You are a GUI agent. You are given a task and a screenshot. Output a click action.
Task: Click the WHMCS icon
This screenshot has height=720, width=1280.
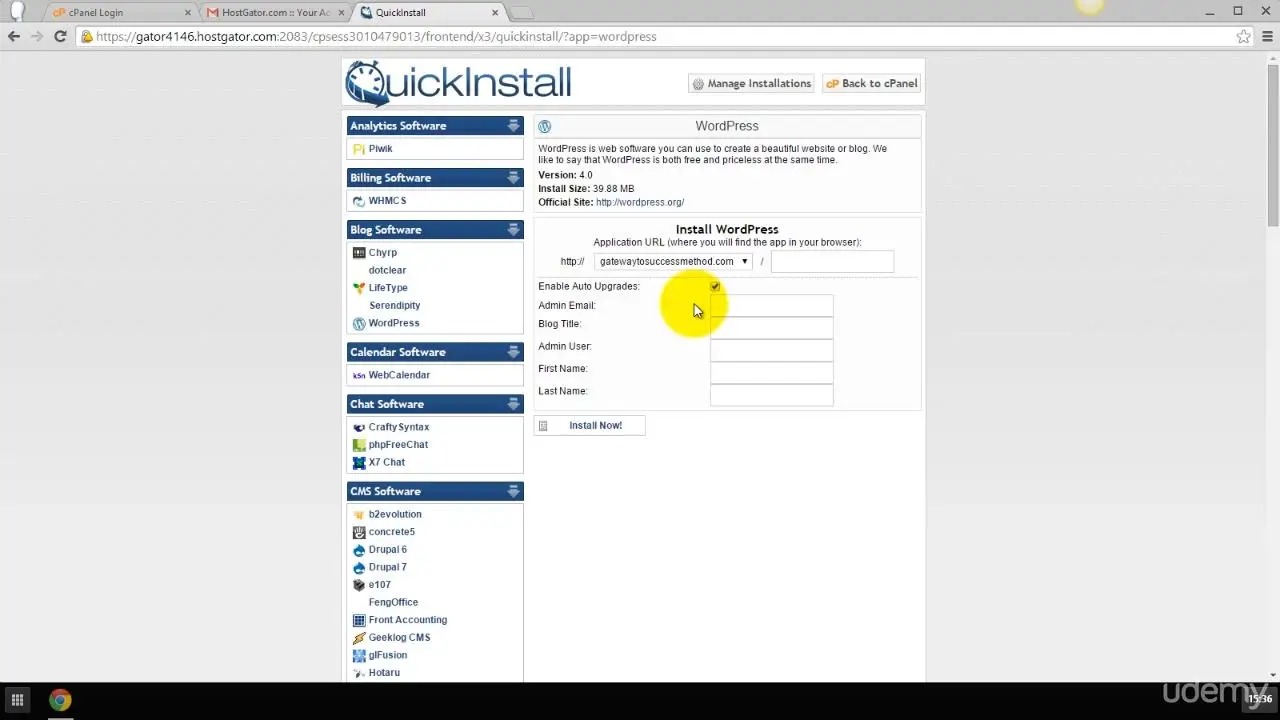pos(359,201)
